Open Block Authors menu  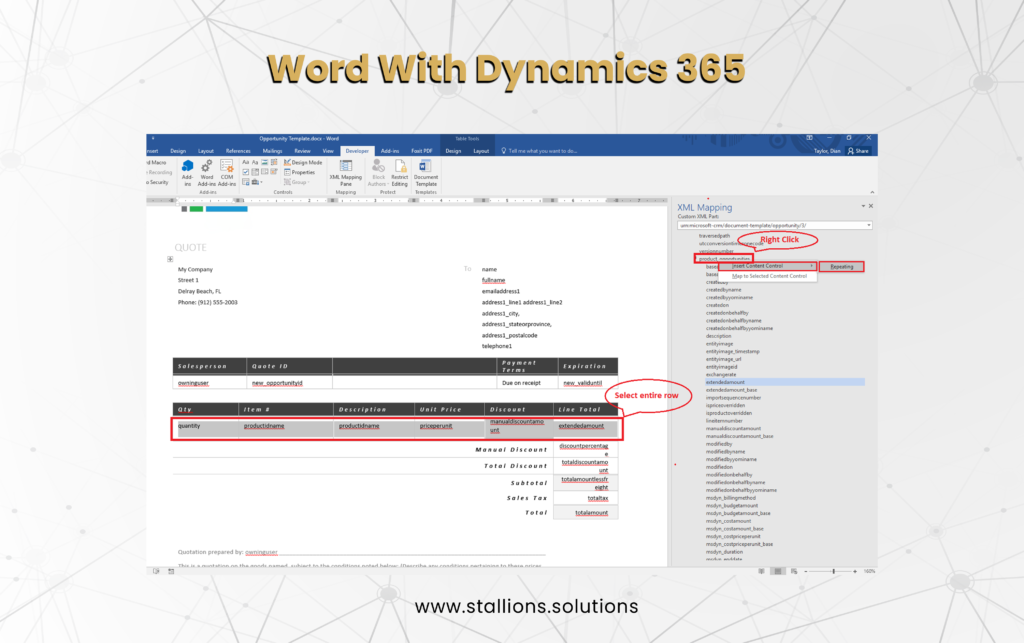pos(377,173)
